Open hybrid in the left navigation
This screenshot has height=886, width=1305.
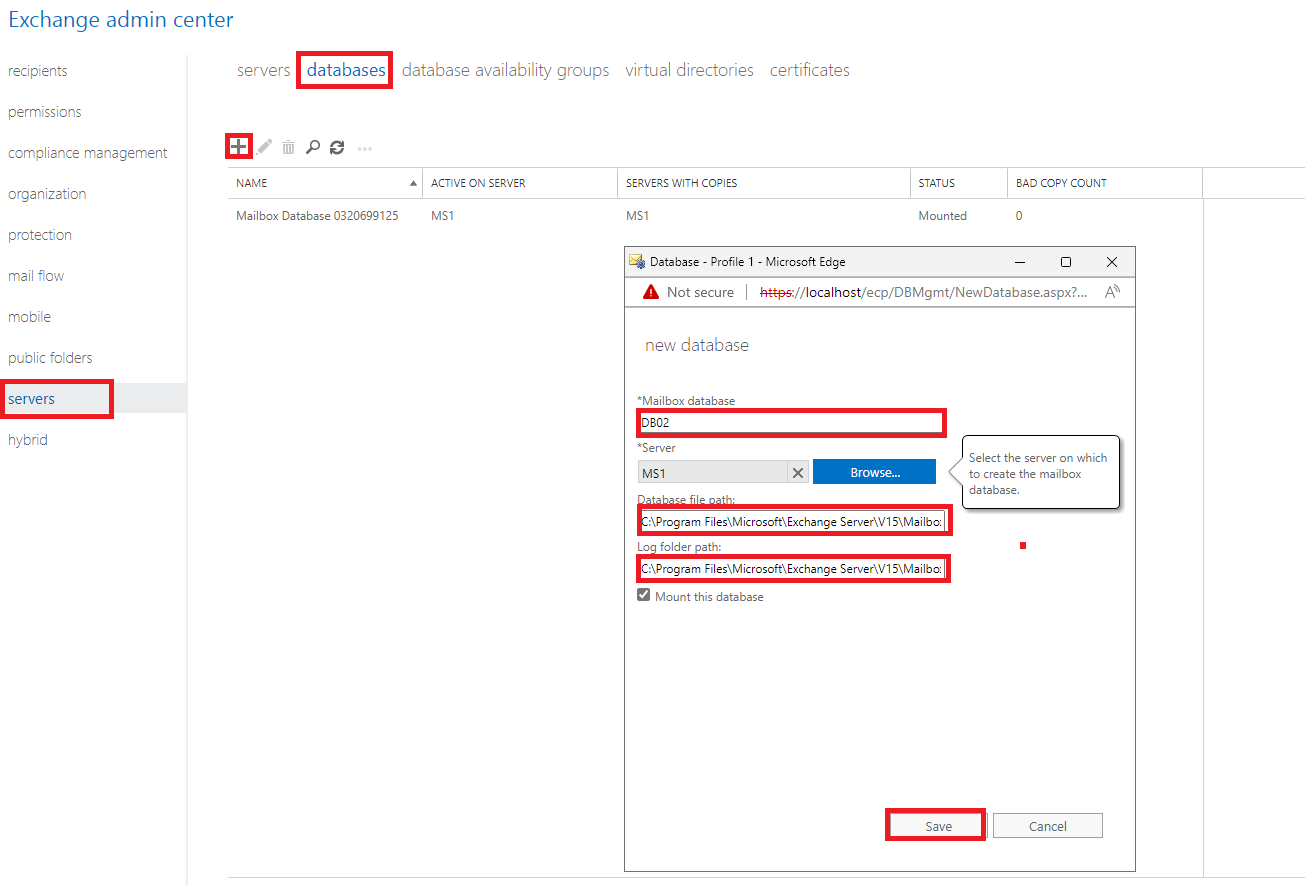point(28,440)
